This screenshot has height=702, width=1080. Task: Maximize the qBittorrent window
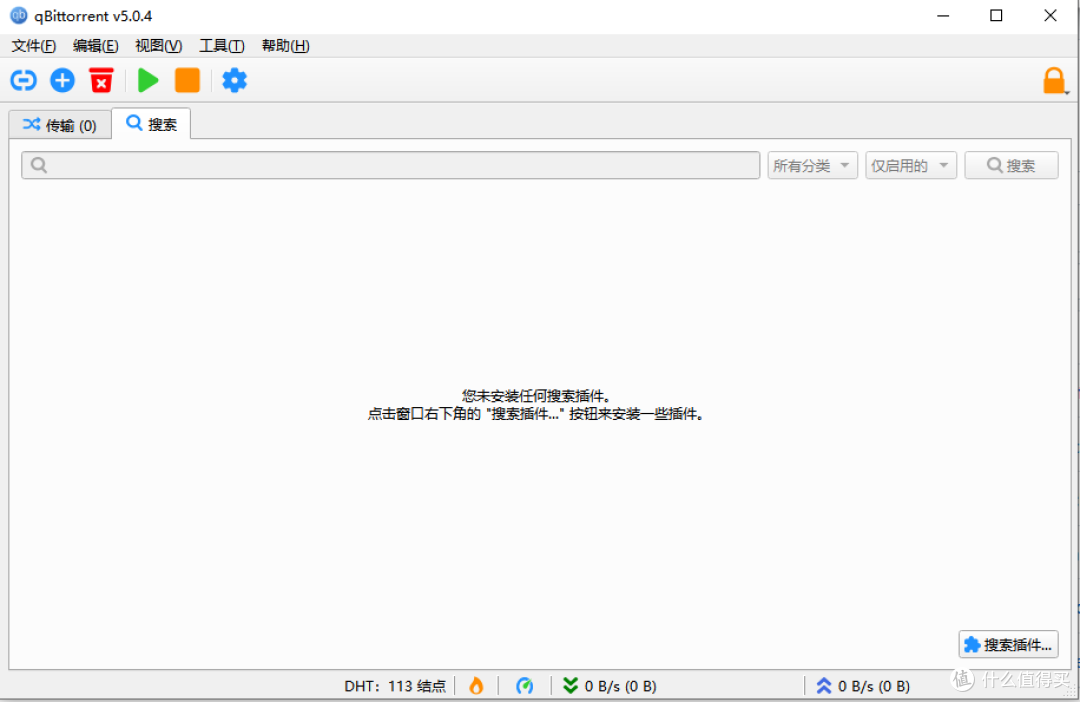tap(996, 15)
